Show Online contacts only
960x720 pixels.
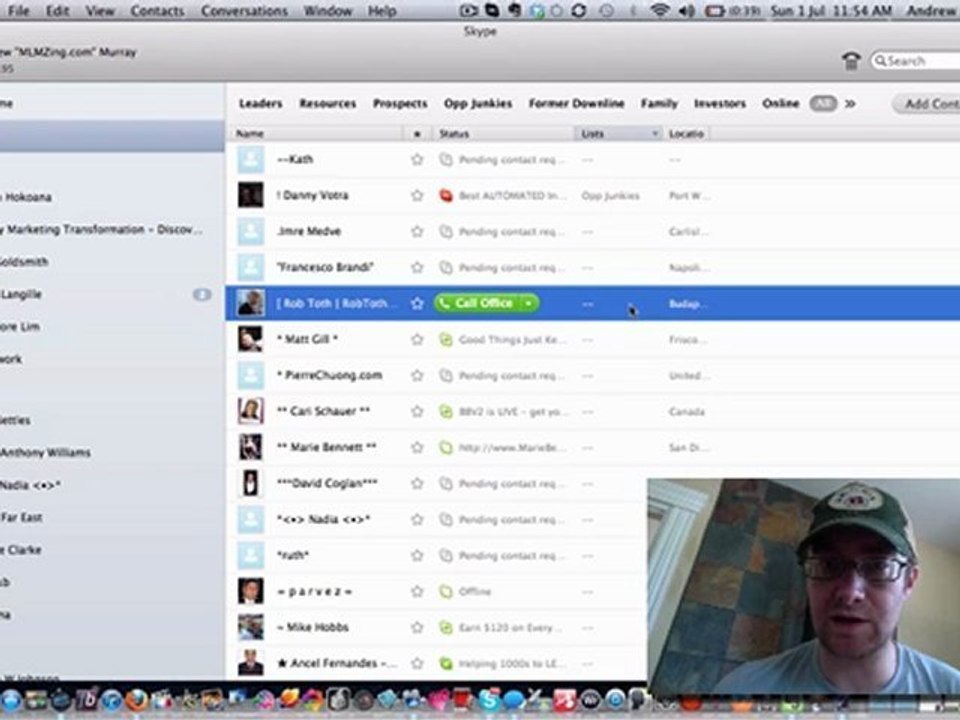click(x=781, y=103)
